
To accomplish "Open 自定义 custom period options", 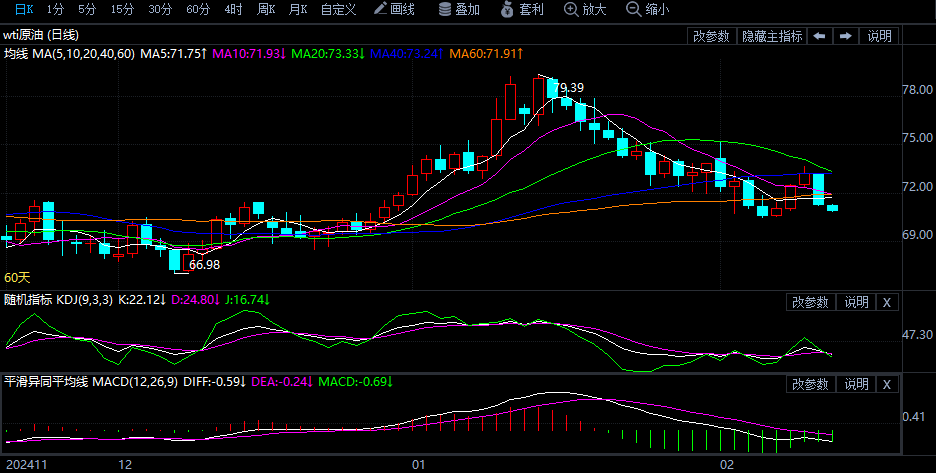I will click(339, 9).
